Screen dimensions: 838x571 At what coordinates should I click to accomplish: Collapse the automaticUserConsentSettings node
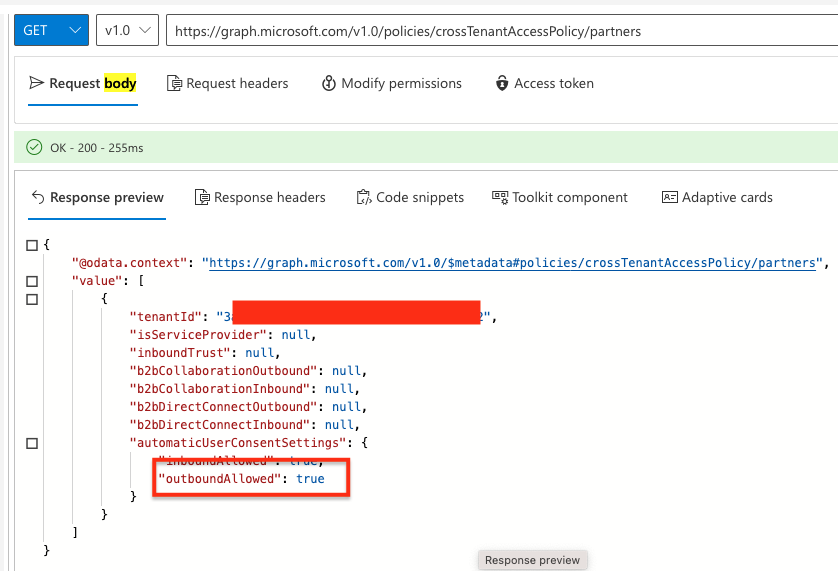(x=32, y=442)
